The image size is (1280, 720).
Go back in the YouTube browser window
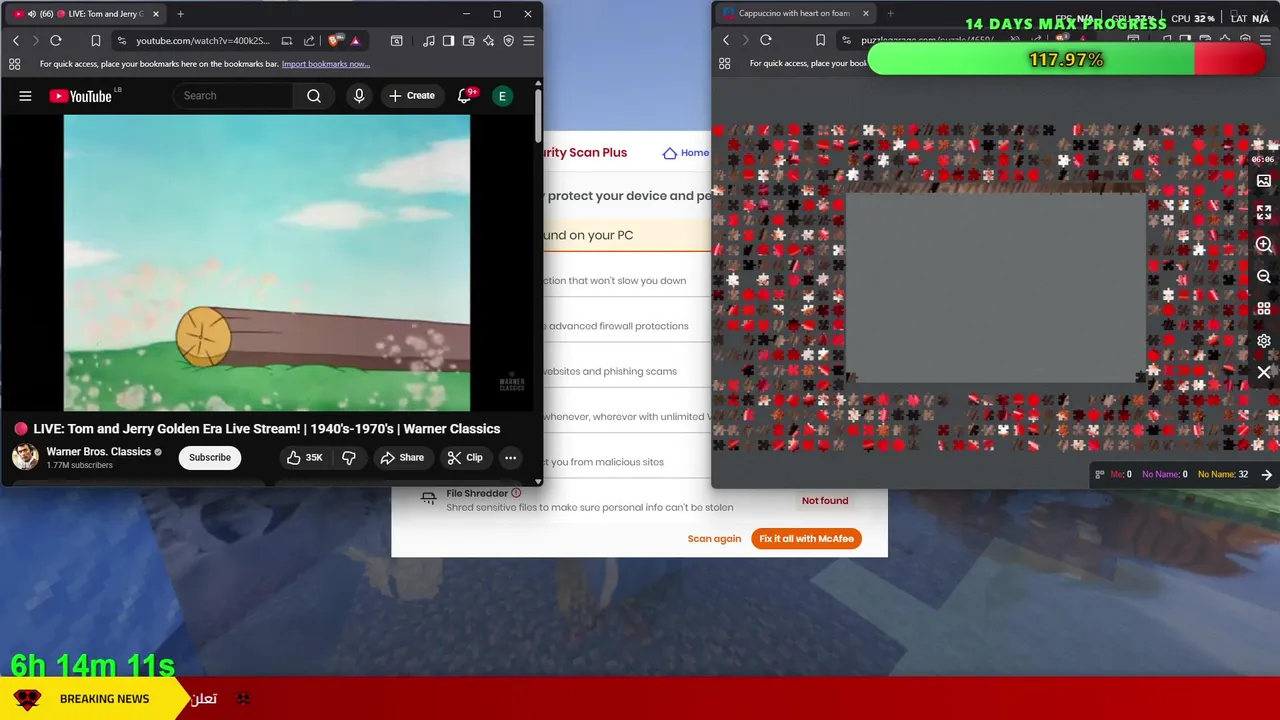click(x=16, y=41)
